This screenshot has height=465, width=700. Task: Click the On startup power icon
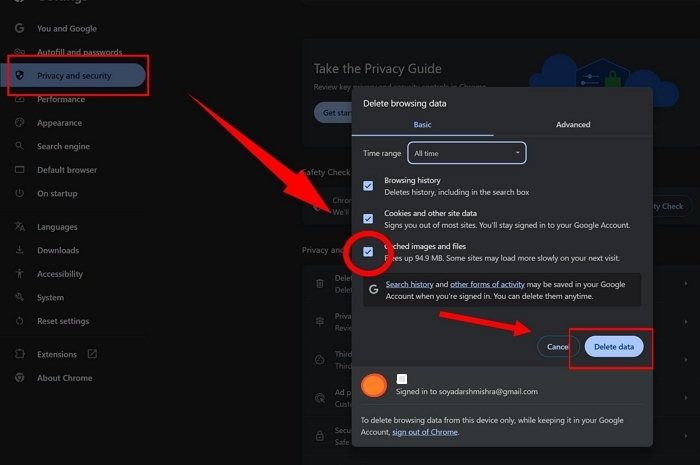coord(19,193)
